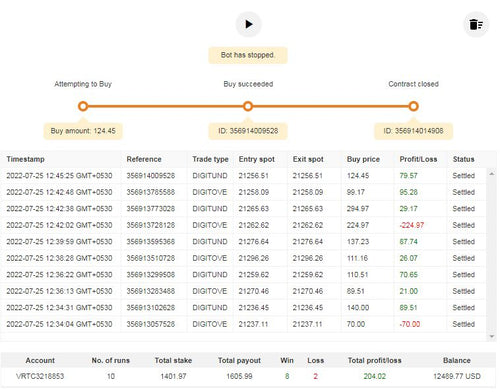Click the Buy succeeded stage circle
Image resolution: width=500 pixels, height=392 pixels.
(x=248, y=106)
